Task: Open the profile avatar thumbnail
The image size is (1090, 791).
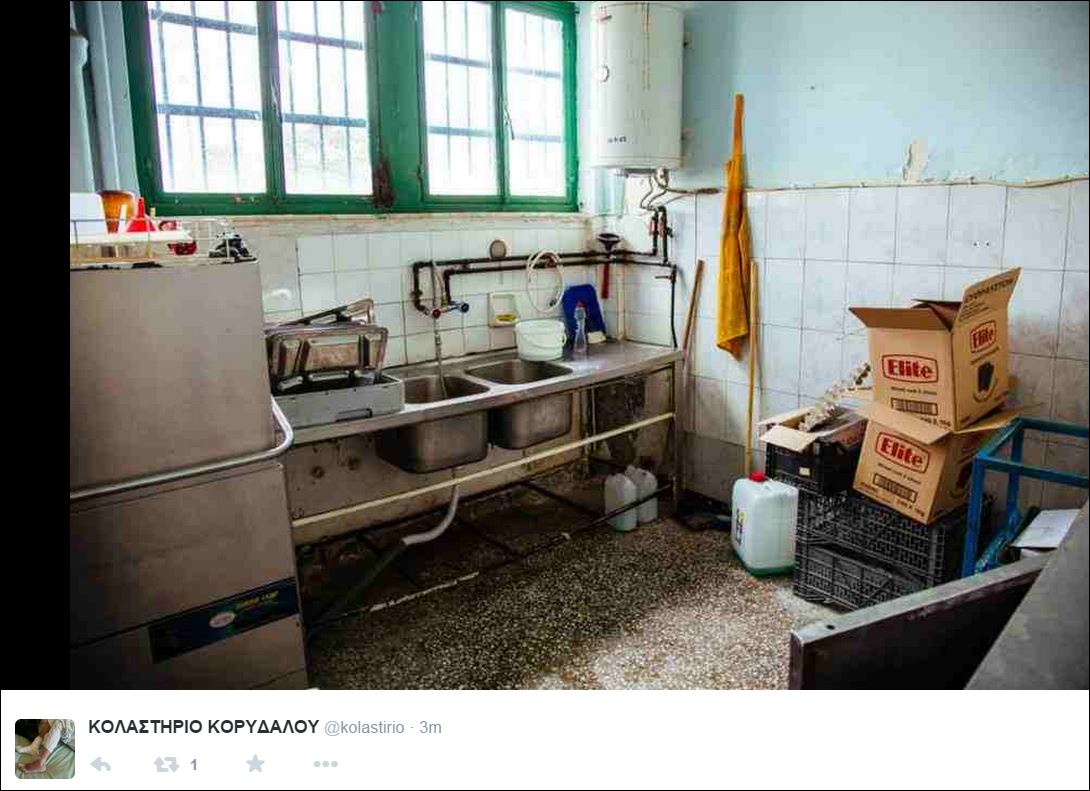Action: point(45,749)
